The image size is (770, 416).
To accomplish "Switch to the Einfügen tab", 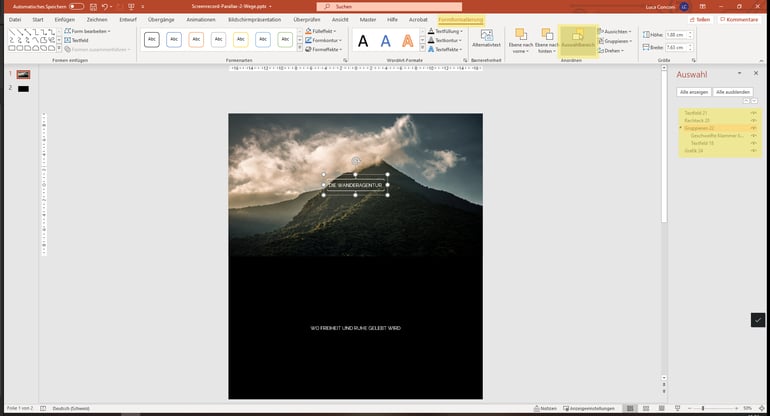I will coord(65,20).
